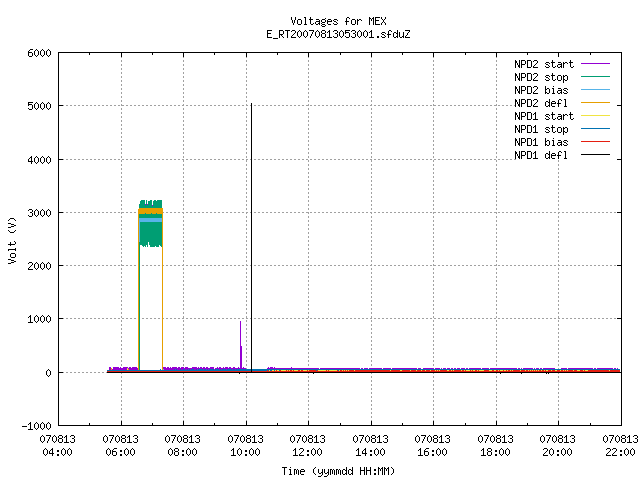Image resolution: width=640 pixels, height=480 pixels.
Task: Click the 2000 y-axis tick label
Action: (39, 266)
